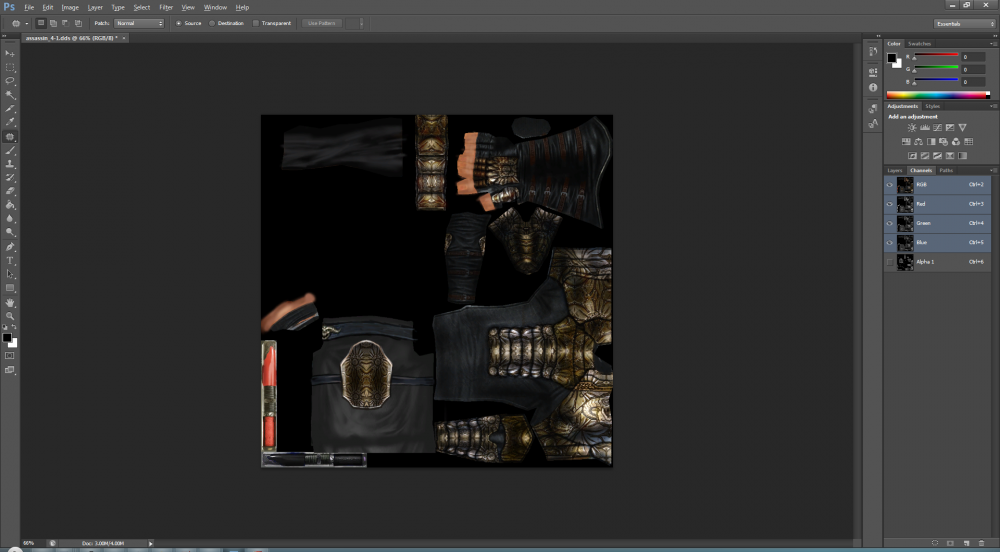Select the Horizontal Type tool
Image resolution: width=1000 pixels, height=552 pixels.
10,261
